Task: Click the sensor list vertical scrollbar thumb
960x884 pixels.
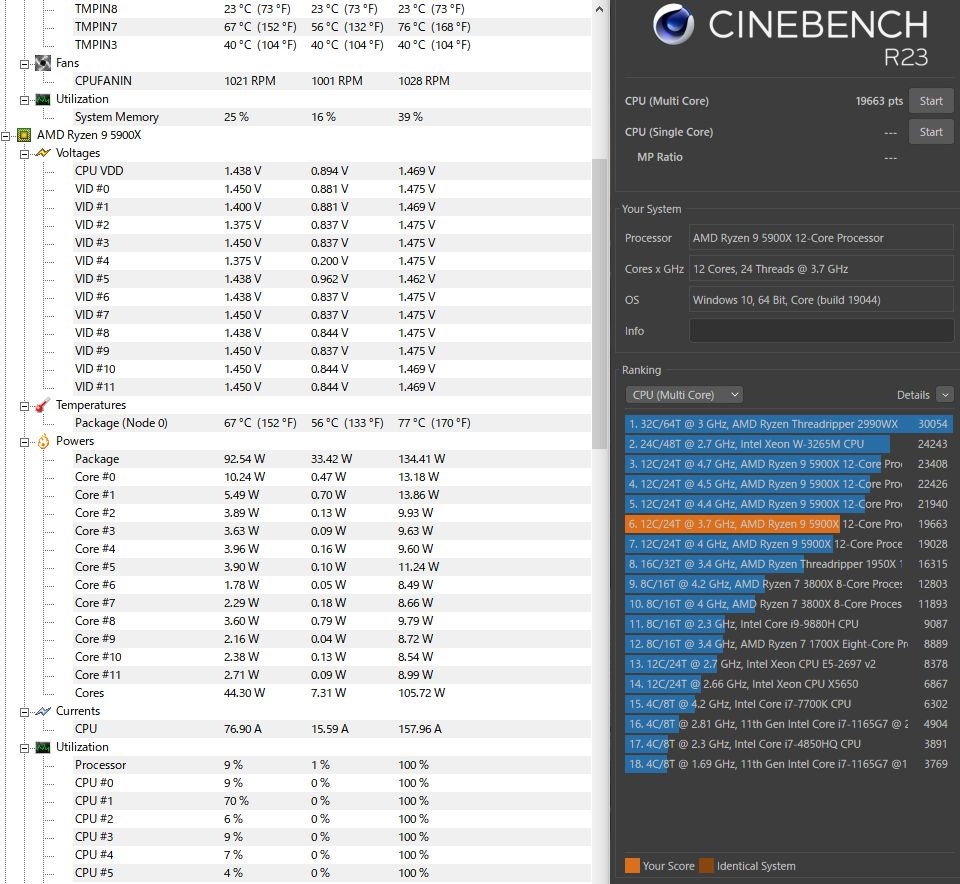Action: 599,304
